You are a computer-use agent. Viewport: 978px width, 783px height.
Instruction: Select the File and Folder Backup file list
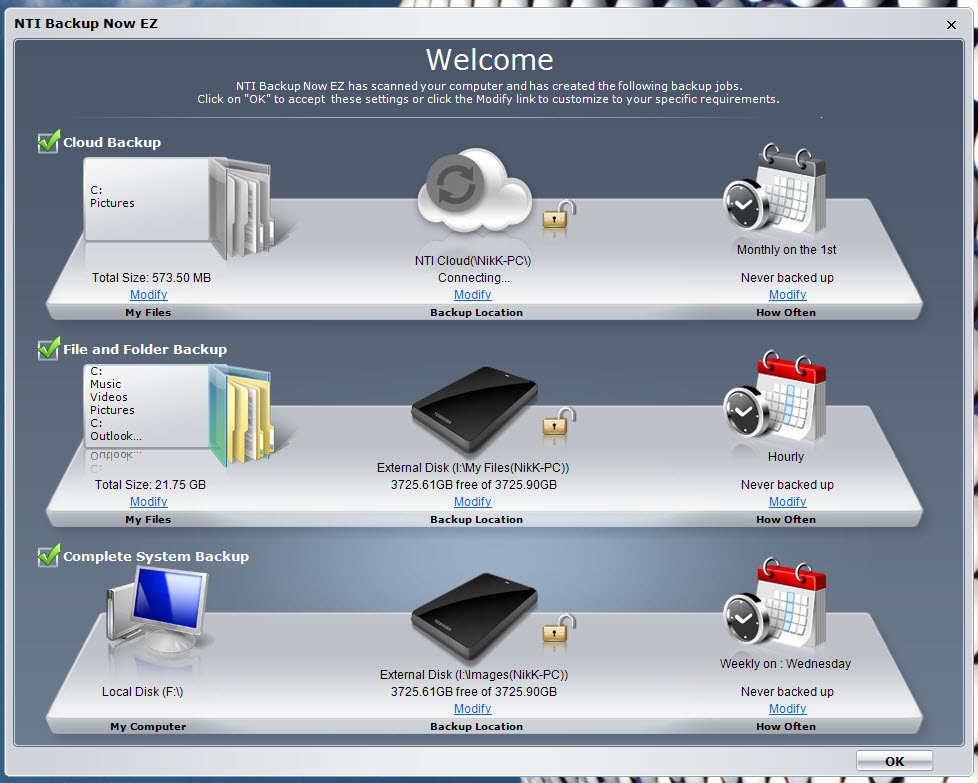(x=147, y=406)
